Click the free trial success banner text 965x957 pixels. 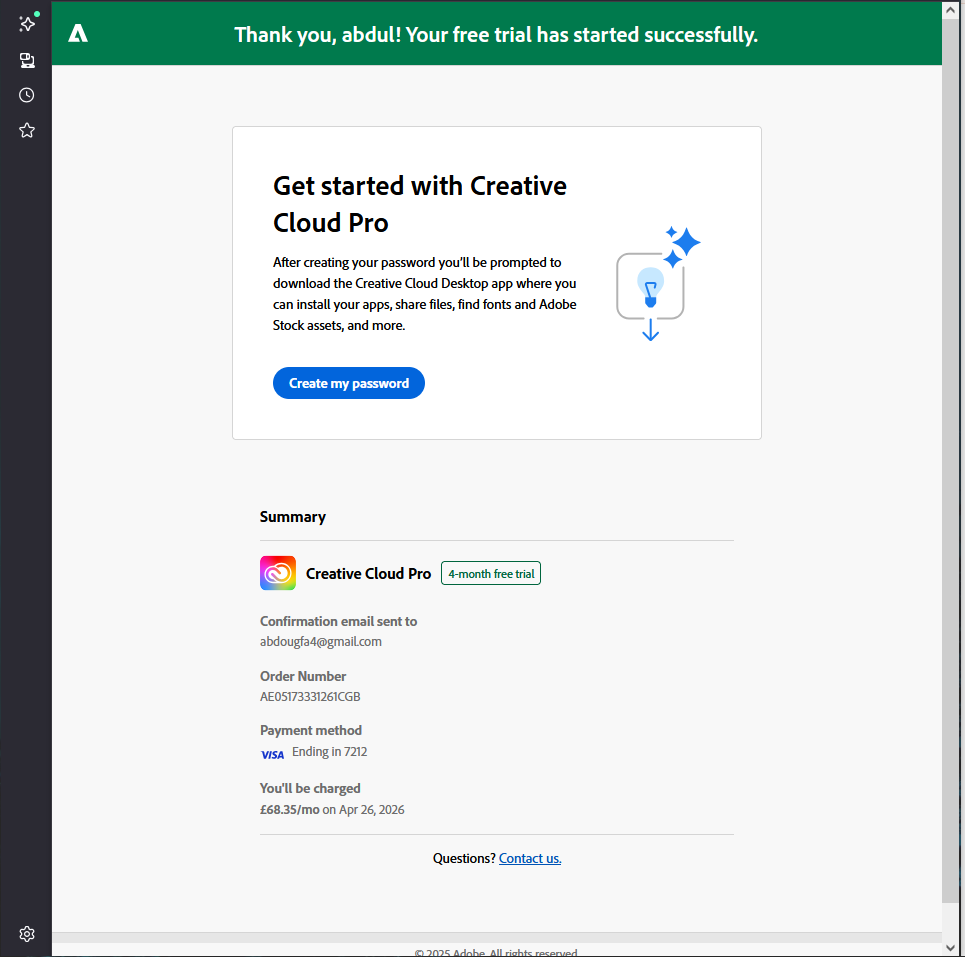[496, 35]
